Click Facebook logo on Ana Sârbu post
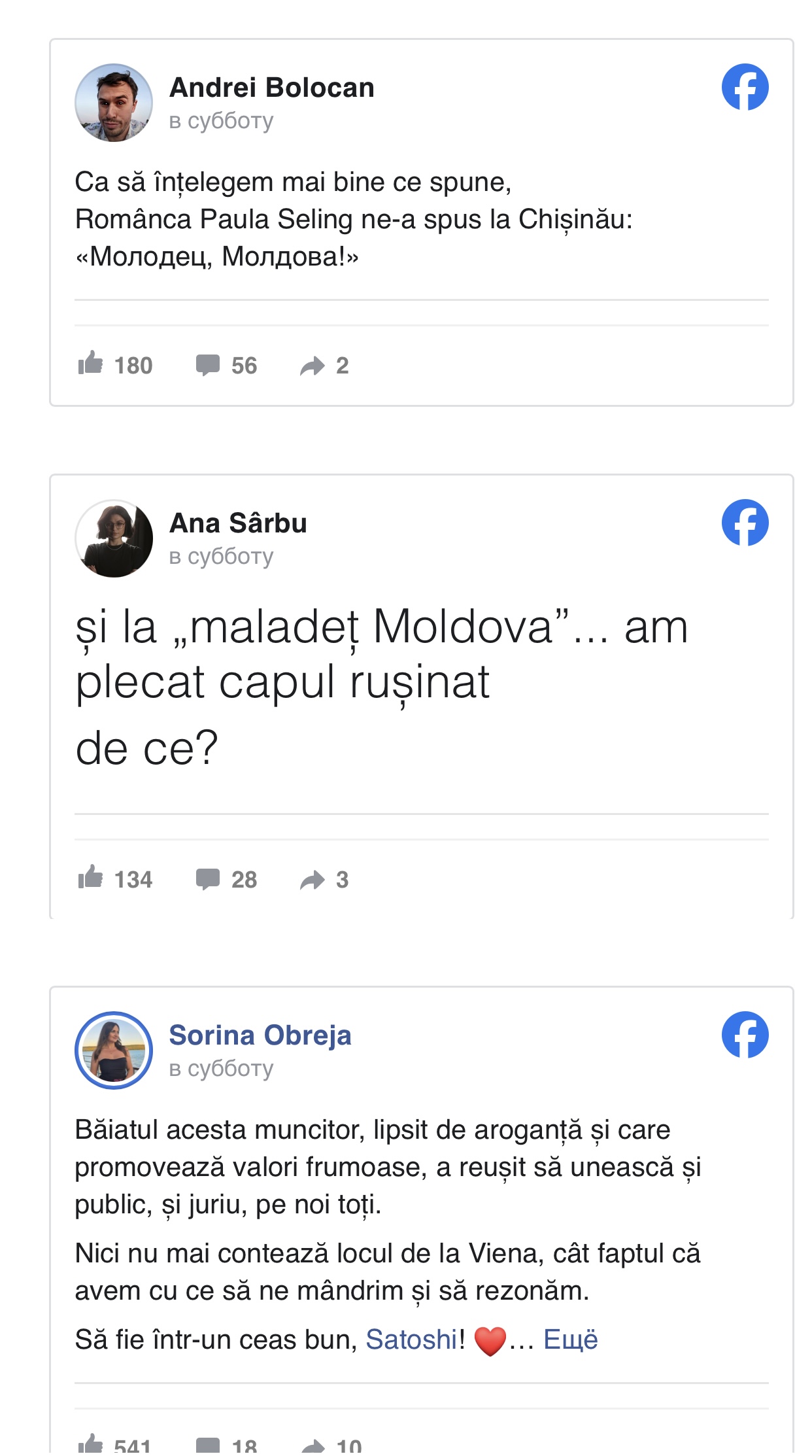 pyautogui.click(x=745, y=523)
